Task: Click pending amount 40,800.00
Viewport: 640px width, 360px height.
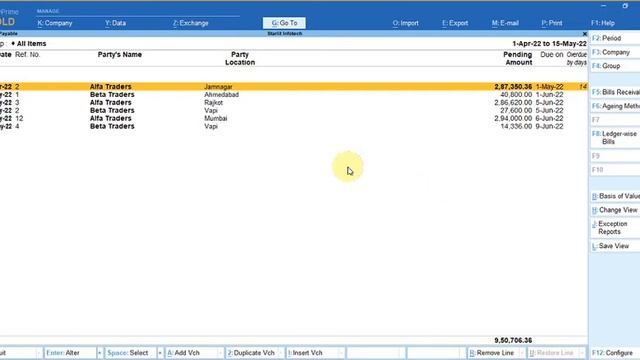Action: coord(516,95)
